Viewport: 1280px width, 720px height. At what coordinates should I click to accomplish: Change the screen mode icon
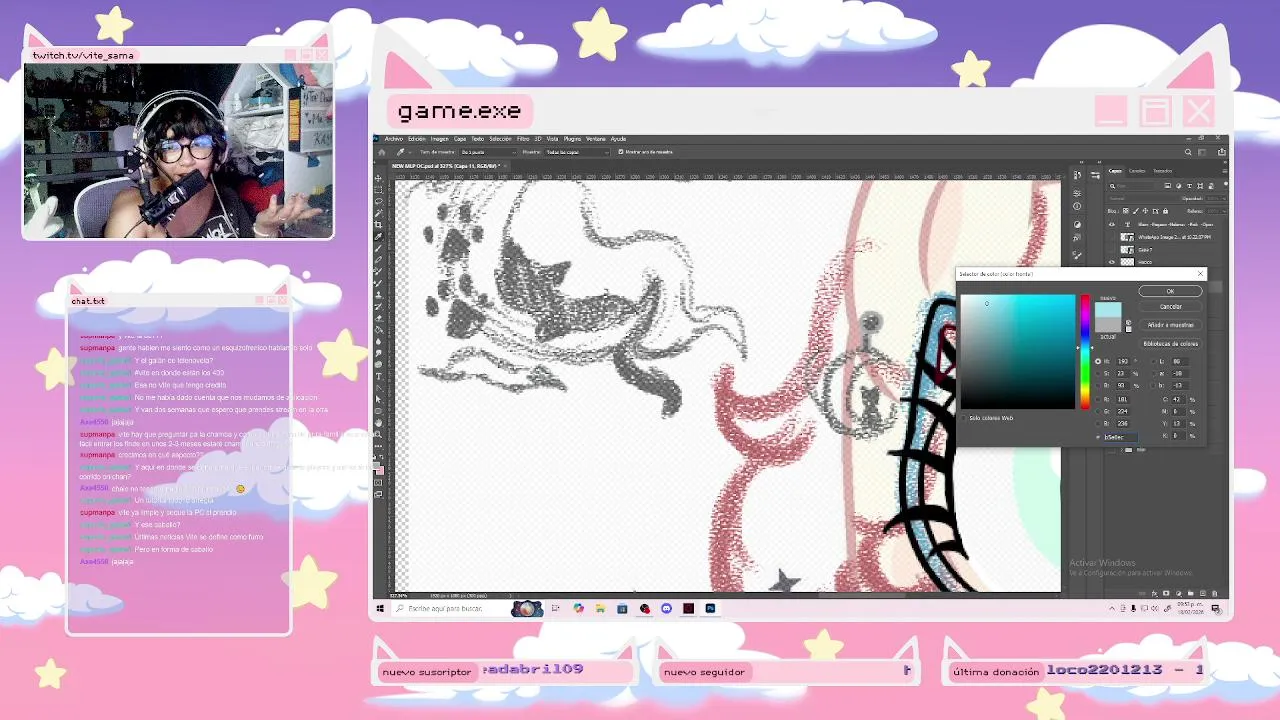pos(378,494)
